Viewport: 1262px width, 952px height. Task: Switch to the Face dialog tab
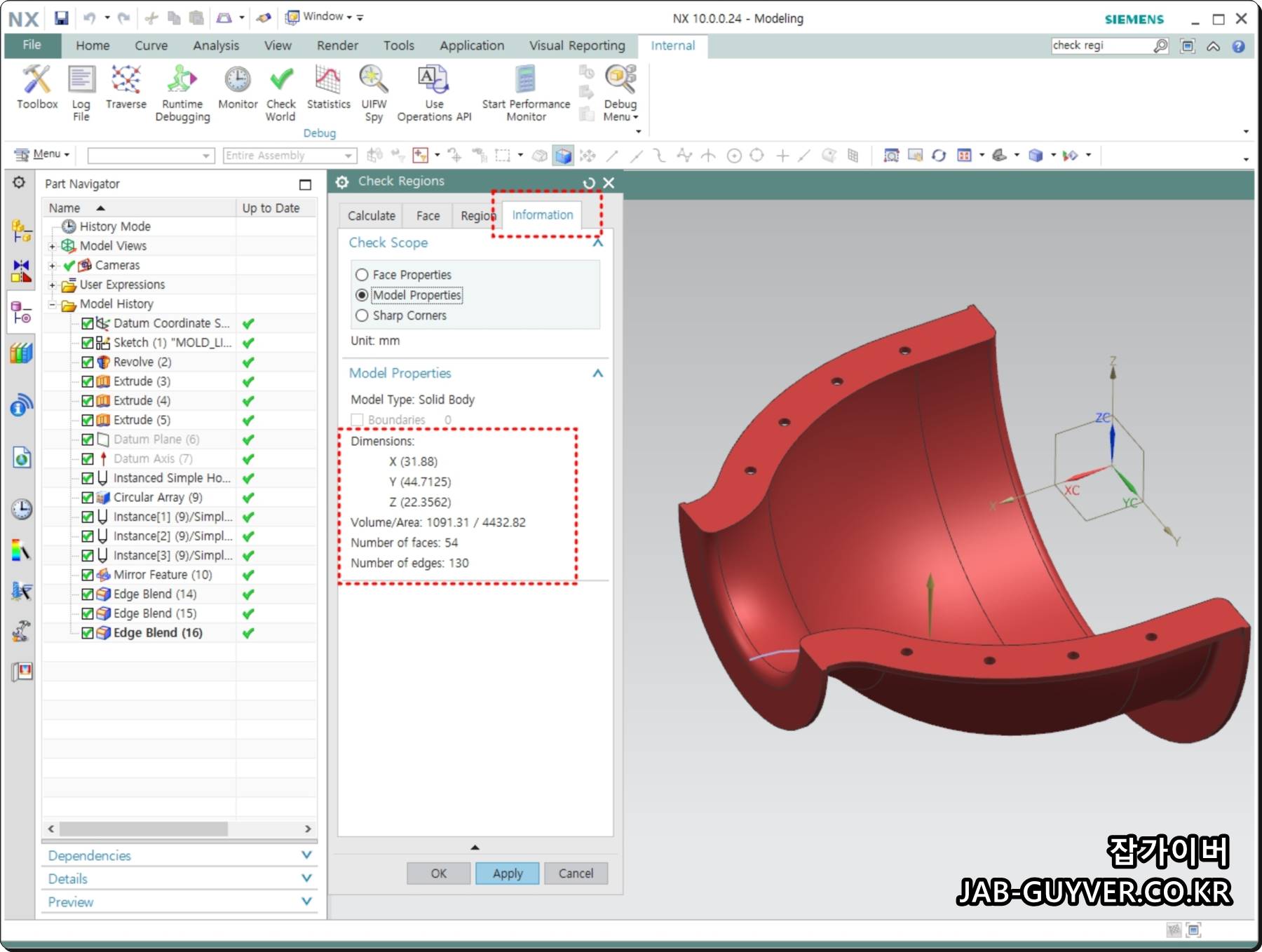point(428,216)
